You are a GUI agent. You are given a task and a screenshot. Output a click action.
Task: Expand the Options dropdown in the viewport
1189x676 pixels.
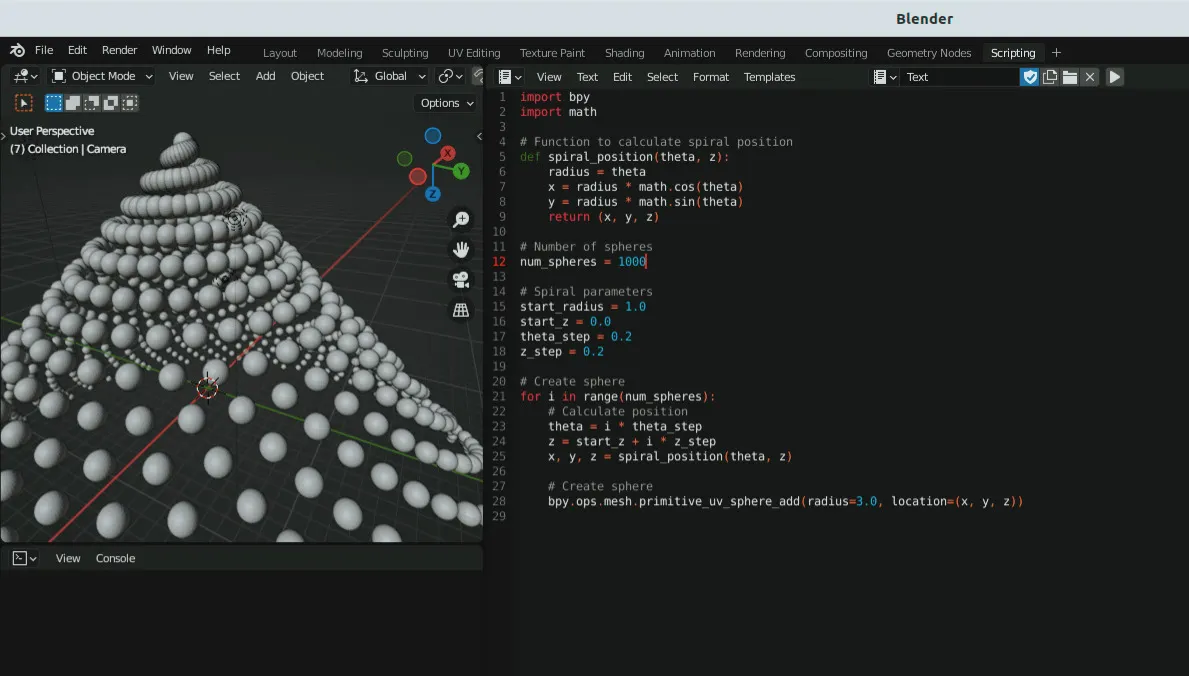pos(445,103)
